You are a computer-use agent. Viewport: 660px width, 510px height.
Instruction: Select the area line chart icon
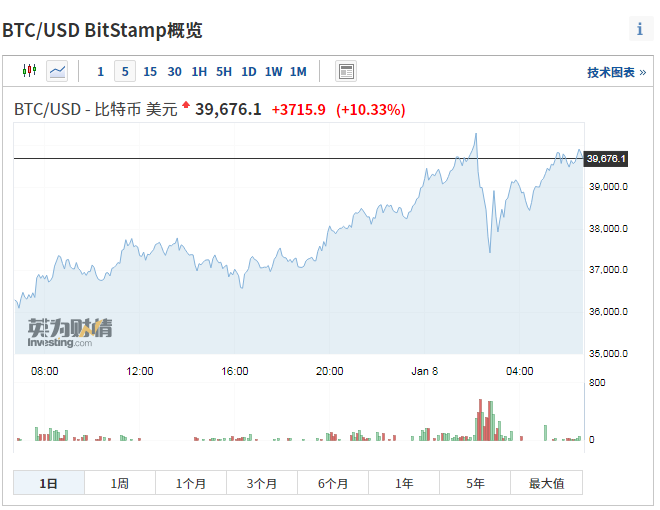click(58, 71)
